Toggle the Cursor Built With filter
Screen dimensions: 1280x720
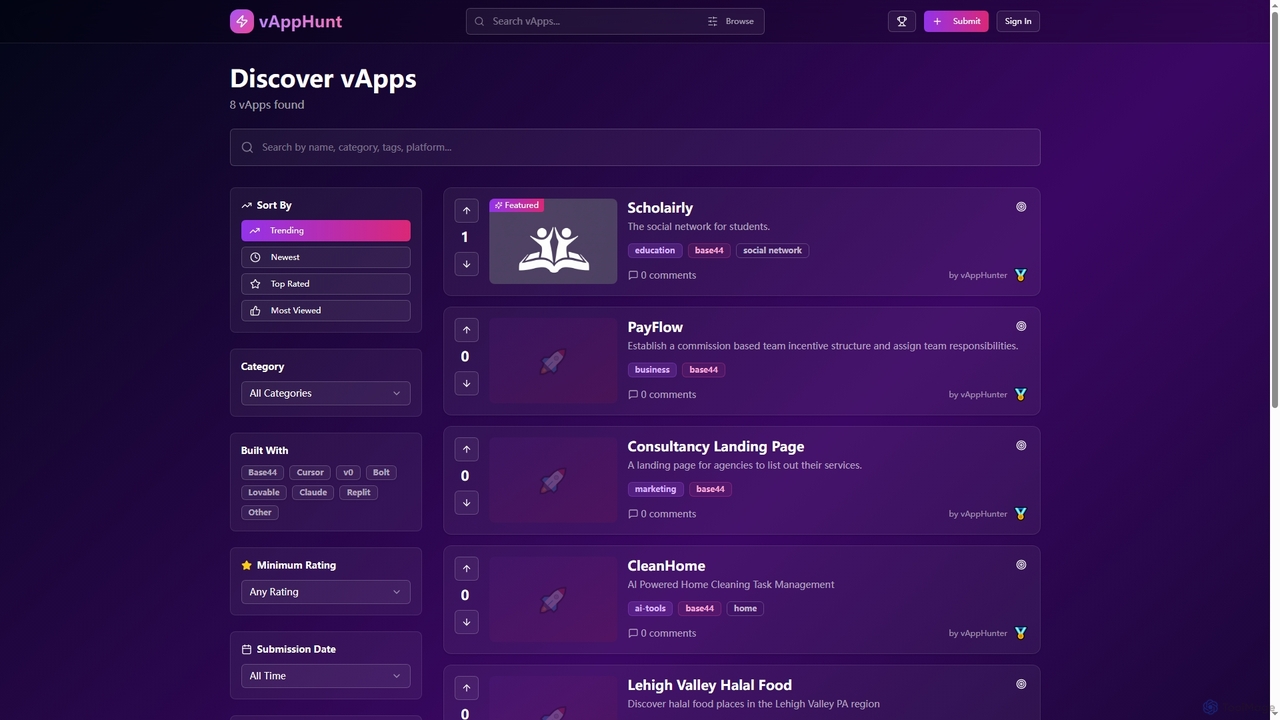[310, 472]
